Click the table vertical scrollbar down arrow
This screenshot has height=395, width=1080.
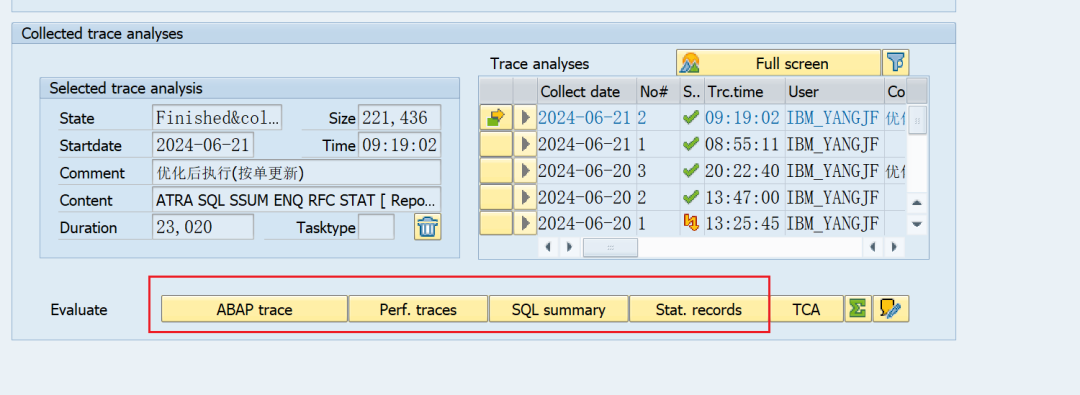[x=917, y=224]
